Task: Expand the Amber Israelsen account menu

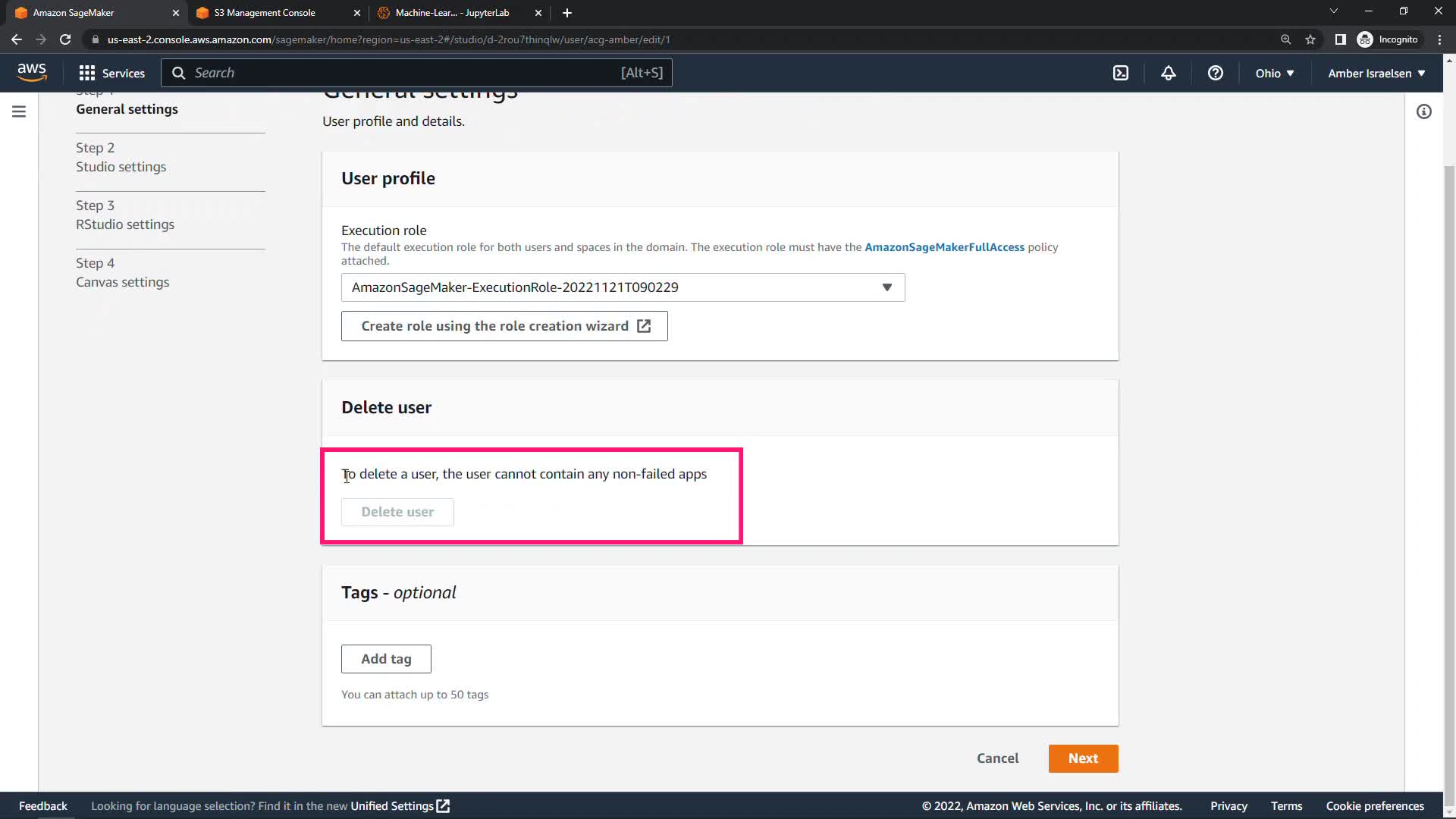Action: [1376, 73]
